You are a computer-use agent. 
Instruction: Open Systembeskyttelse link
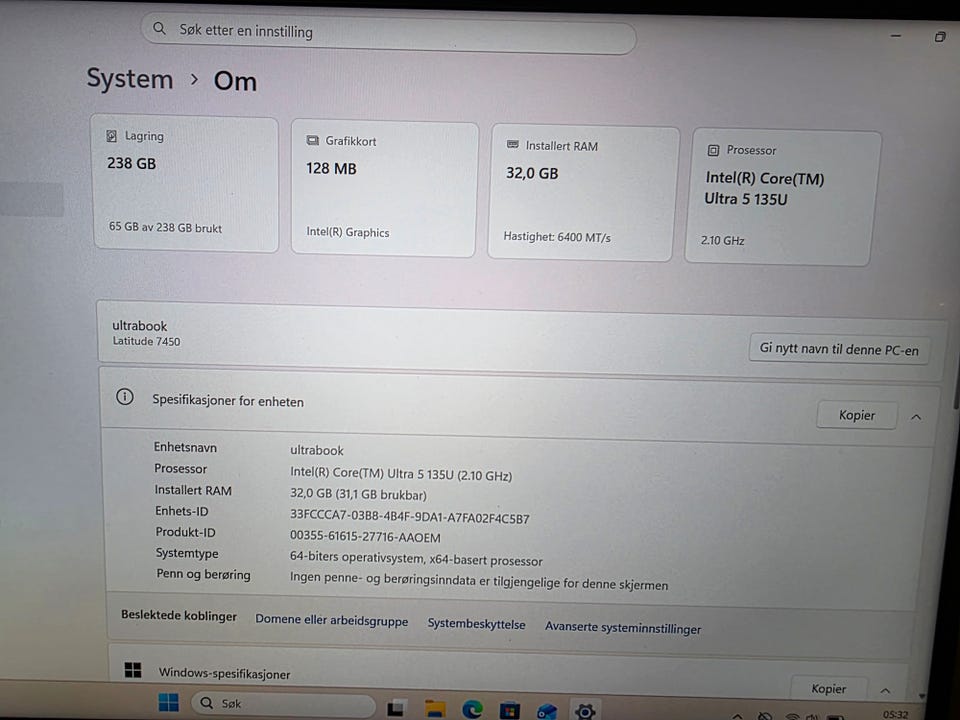point(476,624)
